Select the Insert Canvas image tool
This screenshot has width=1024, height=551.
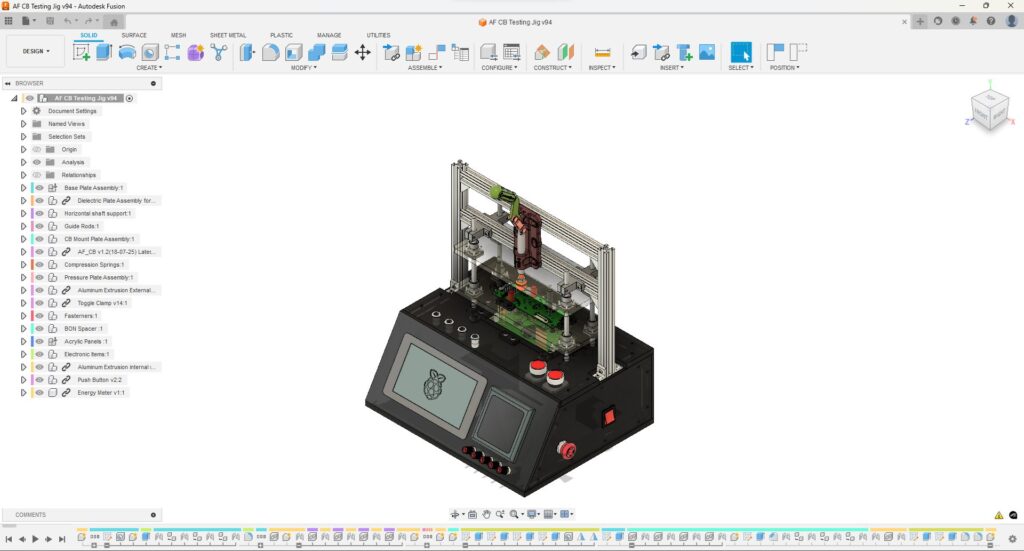[707, 52]
